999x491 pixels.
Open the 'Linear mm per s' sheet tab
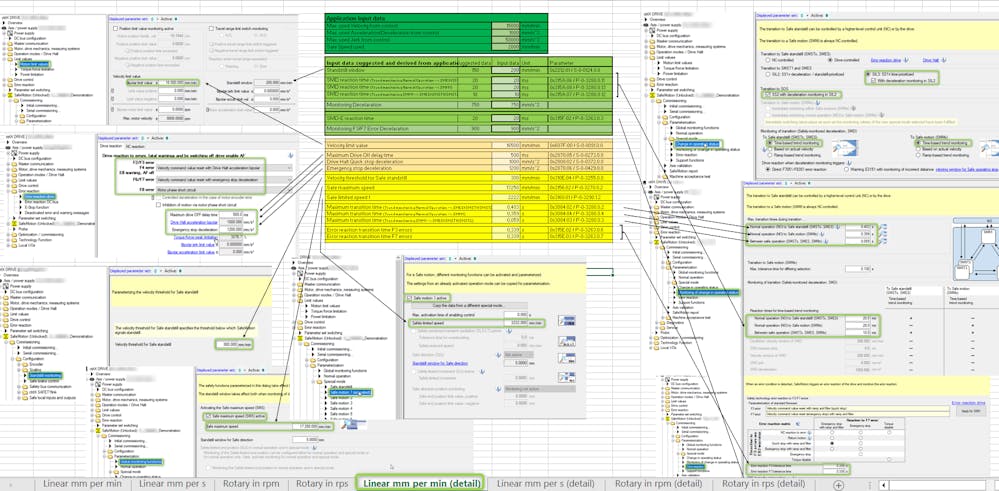(x=172, y=483)
